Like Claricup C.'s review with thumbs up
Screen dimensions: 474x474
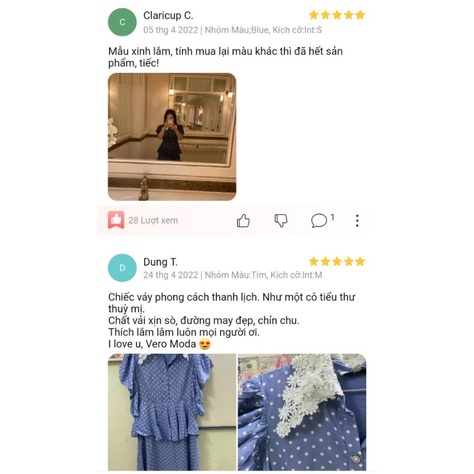point(243,221)
